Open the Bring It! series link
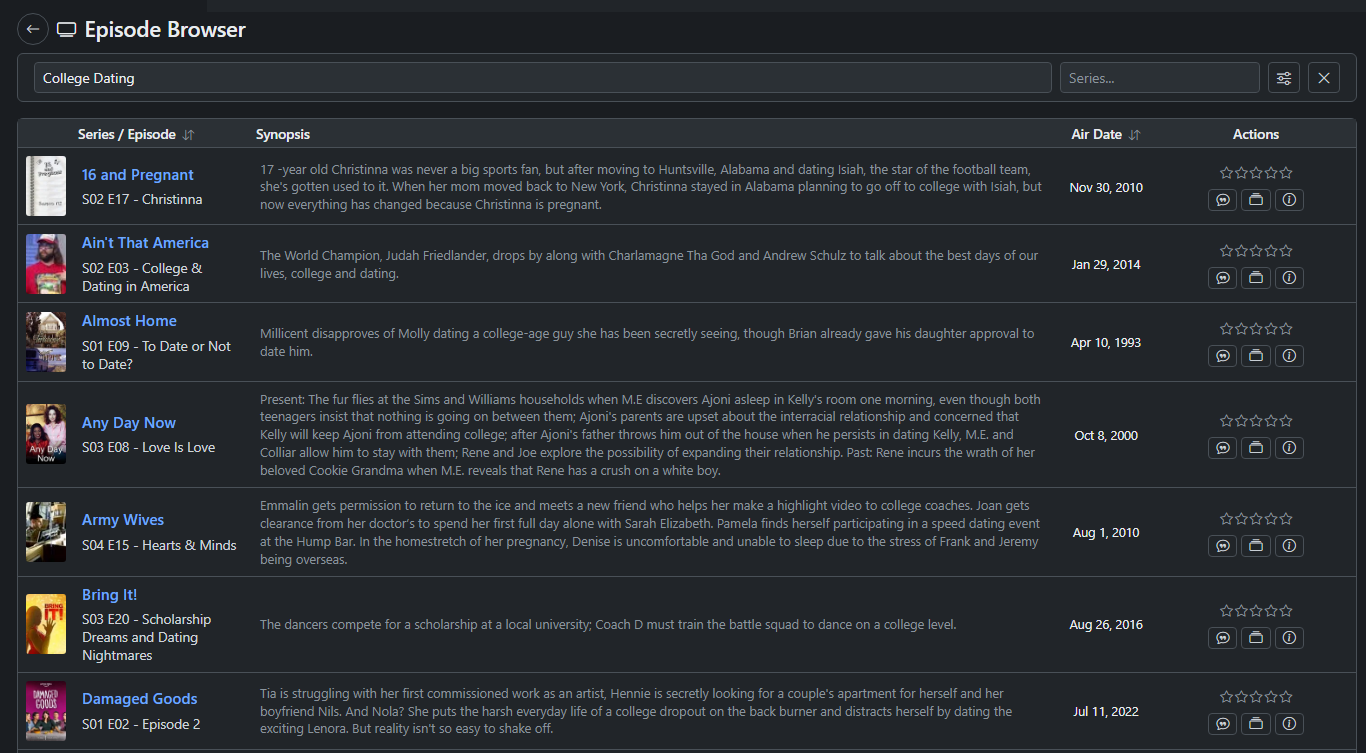This screenshot has height=753, width=1366. pyautogui.click(x=109, y=594)
